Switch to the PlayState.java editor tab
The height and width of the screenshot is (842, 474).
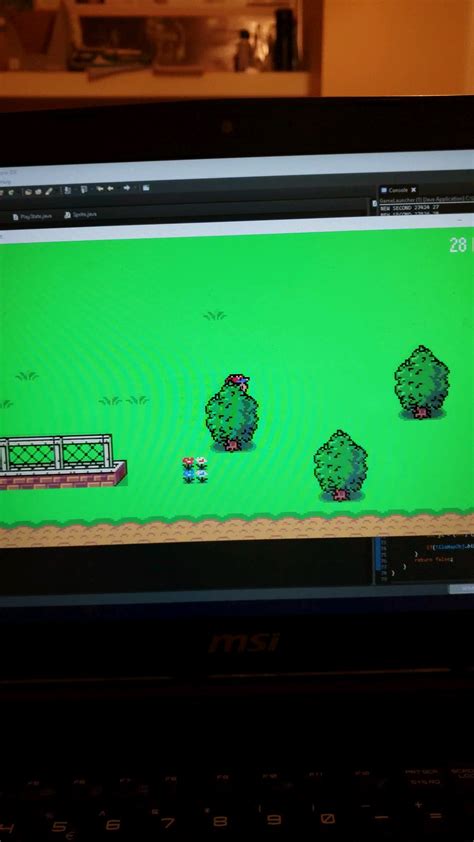point(32,216)
